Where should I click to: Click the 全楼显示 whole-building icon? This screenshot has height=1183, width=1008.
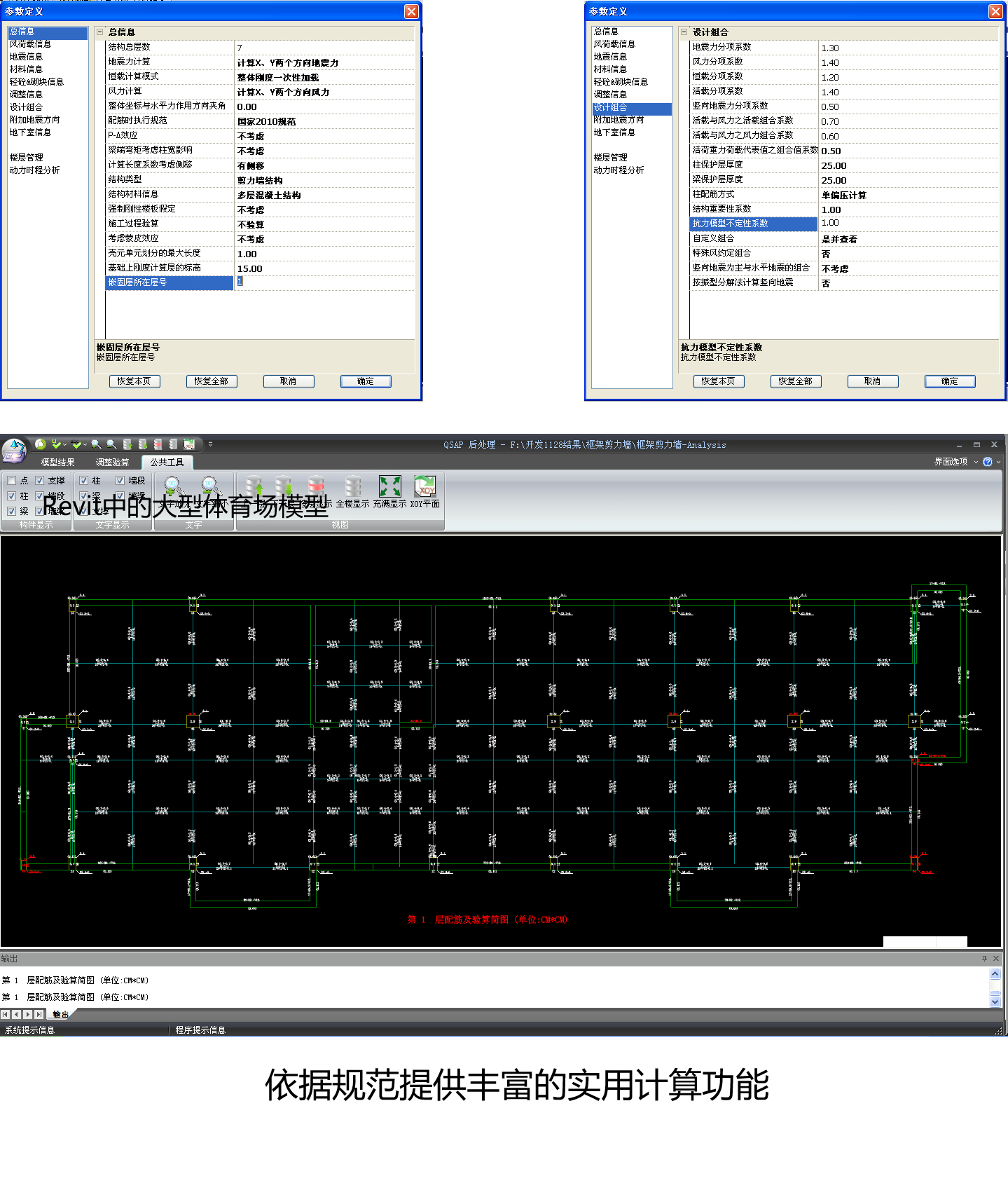point(352,487)
